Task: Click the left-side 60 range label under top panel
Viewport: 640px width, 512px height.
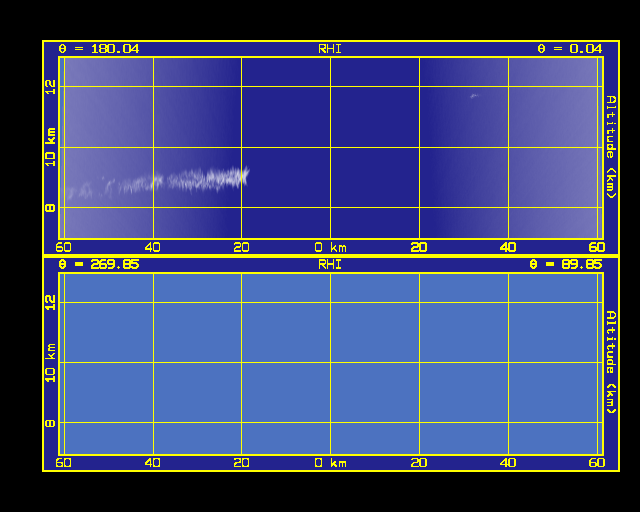Action: tap(64, 247)
